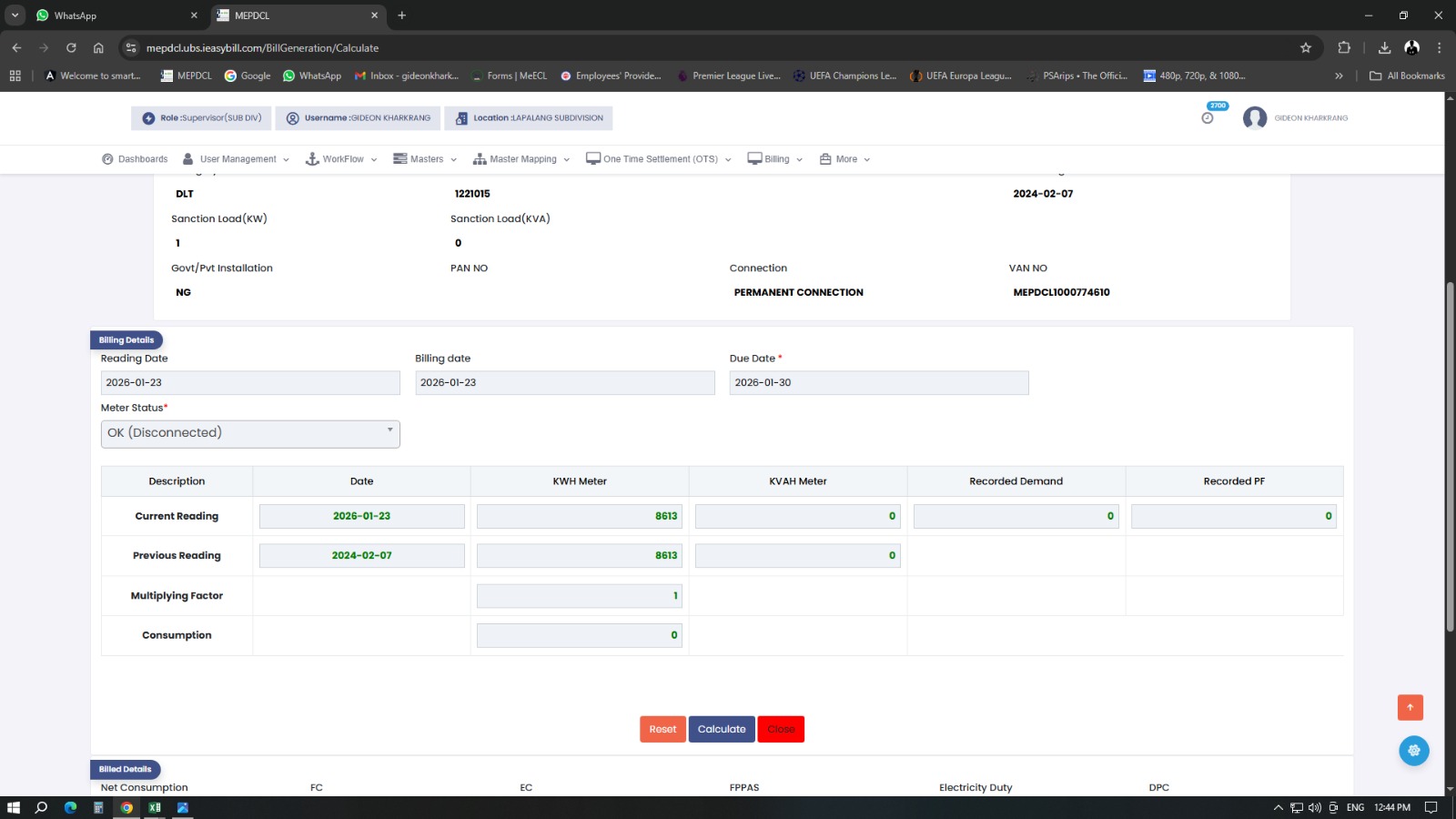Click the clock notification icon with 2700 badge
The height and width of the screenshot is (819, 1456).
pos(1208,117)
